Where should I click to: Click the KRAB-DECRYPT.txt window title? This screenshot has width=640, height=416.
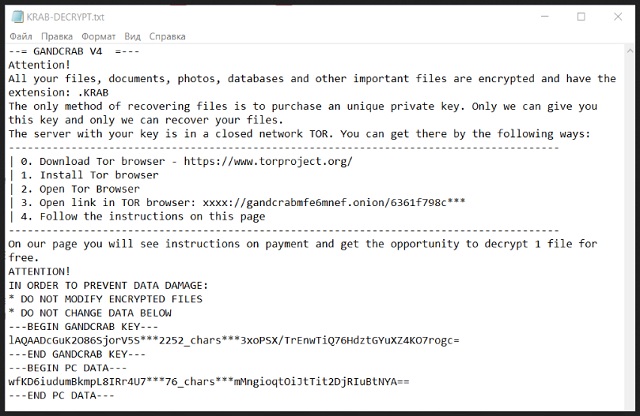(65, 17)
